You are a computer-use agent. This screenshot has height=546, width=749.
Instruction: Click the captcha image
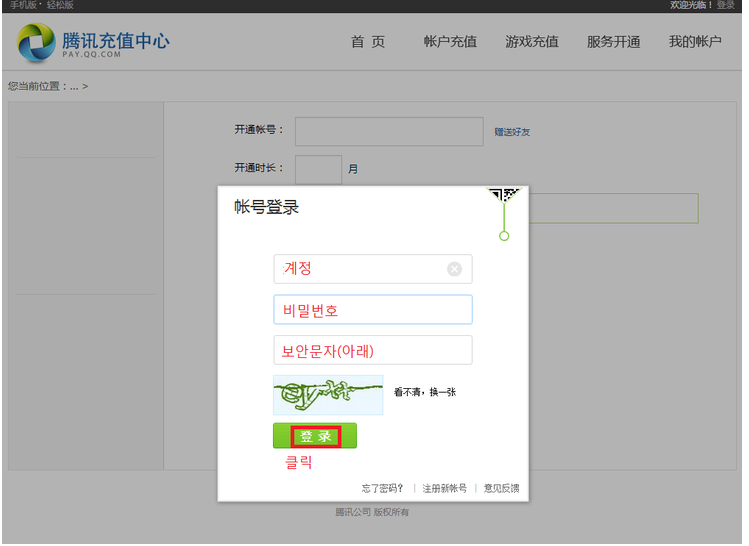(328, 395)
